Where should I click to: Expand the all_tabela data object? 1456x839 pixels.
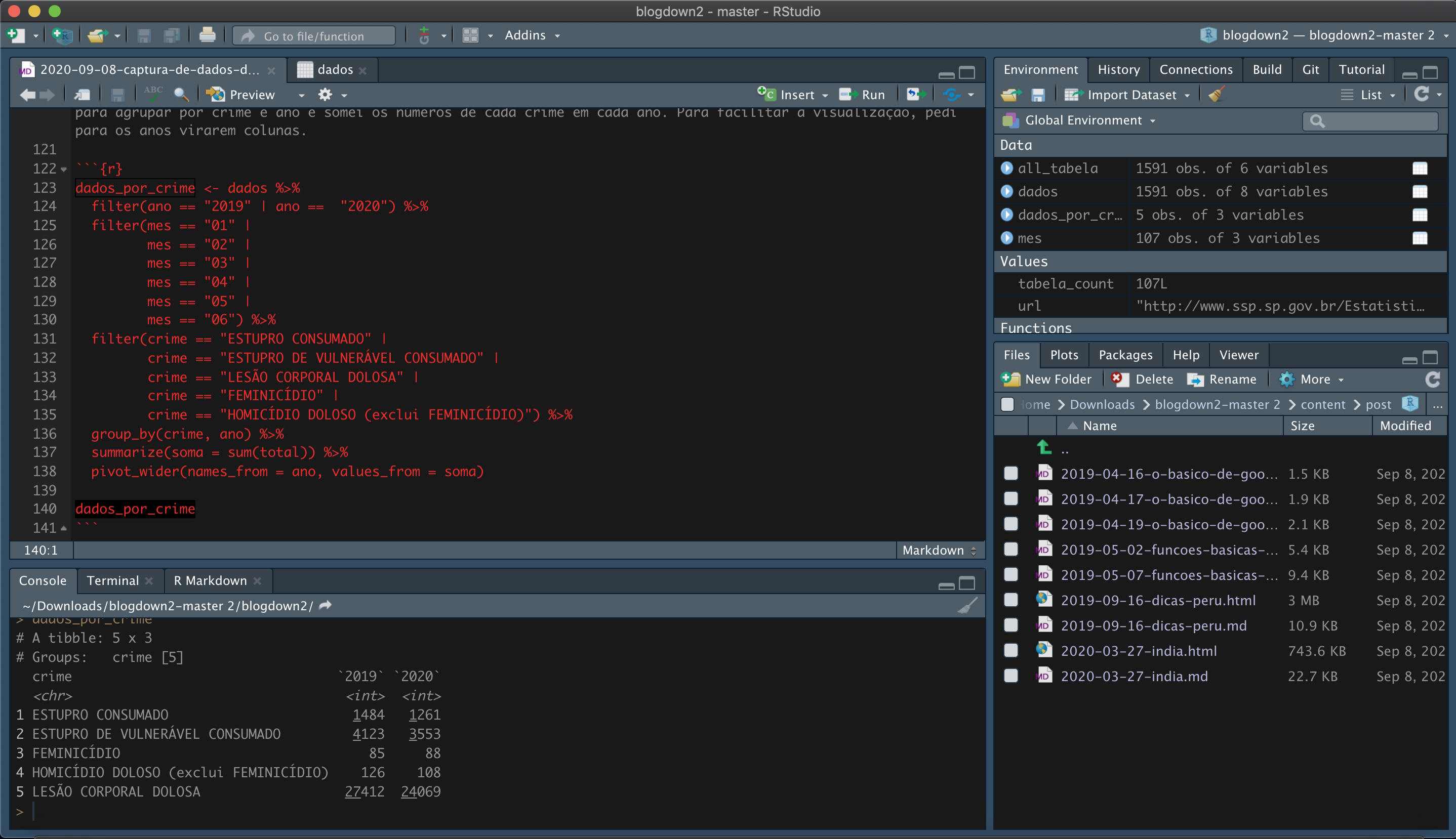tap(1006, 169)
